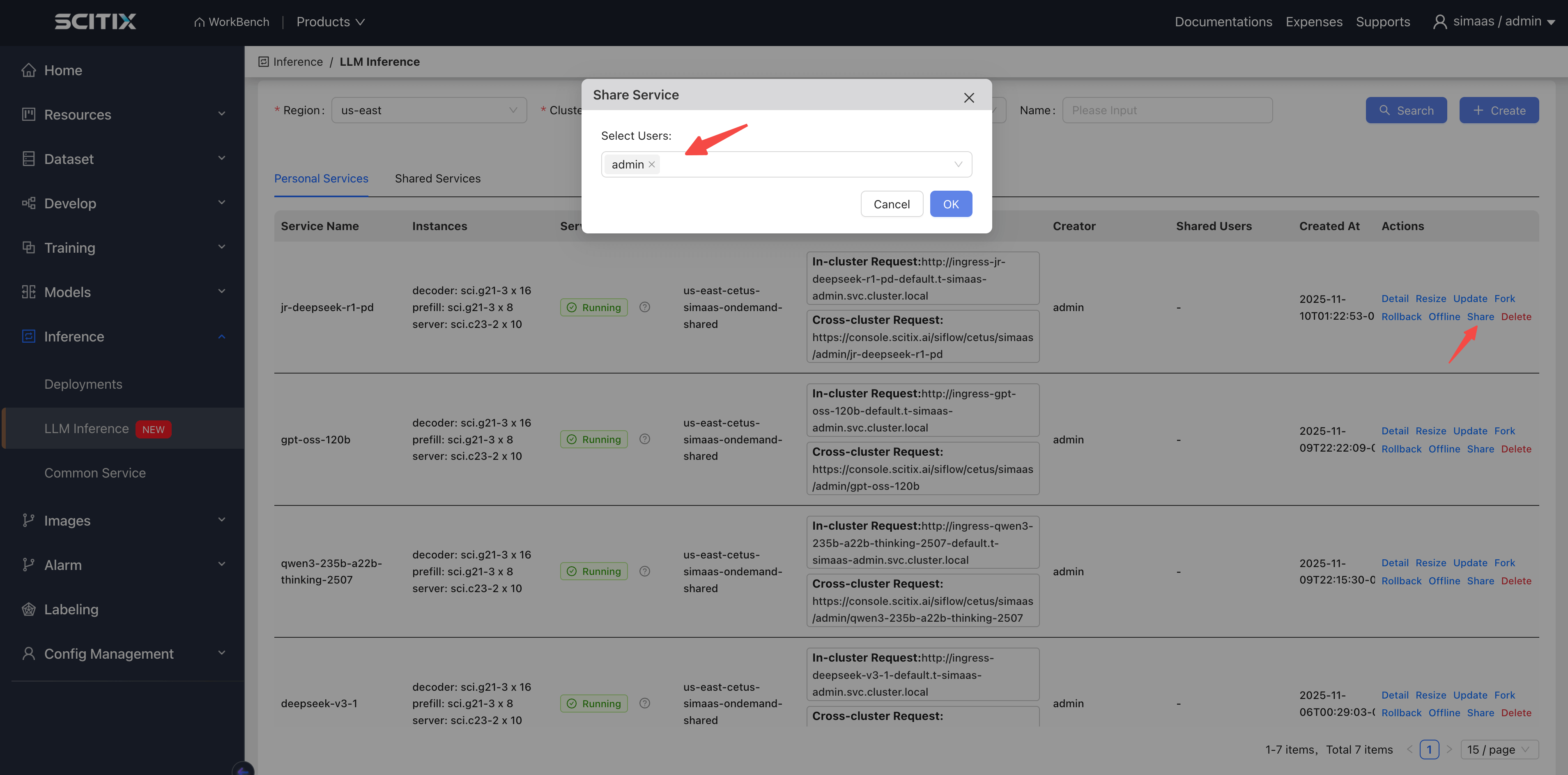1568x775 pixels.
Task: Switch to the Shared Services tab
Action: coord(438,178)
